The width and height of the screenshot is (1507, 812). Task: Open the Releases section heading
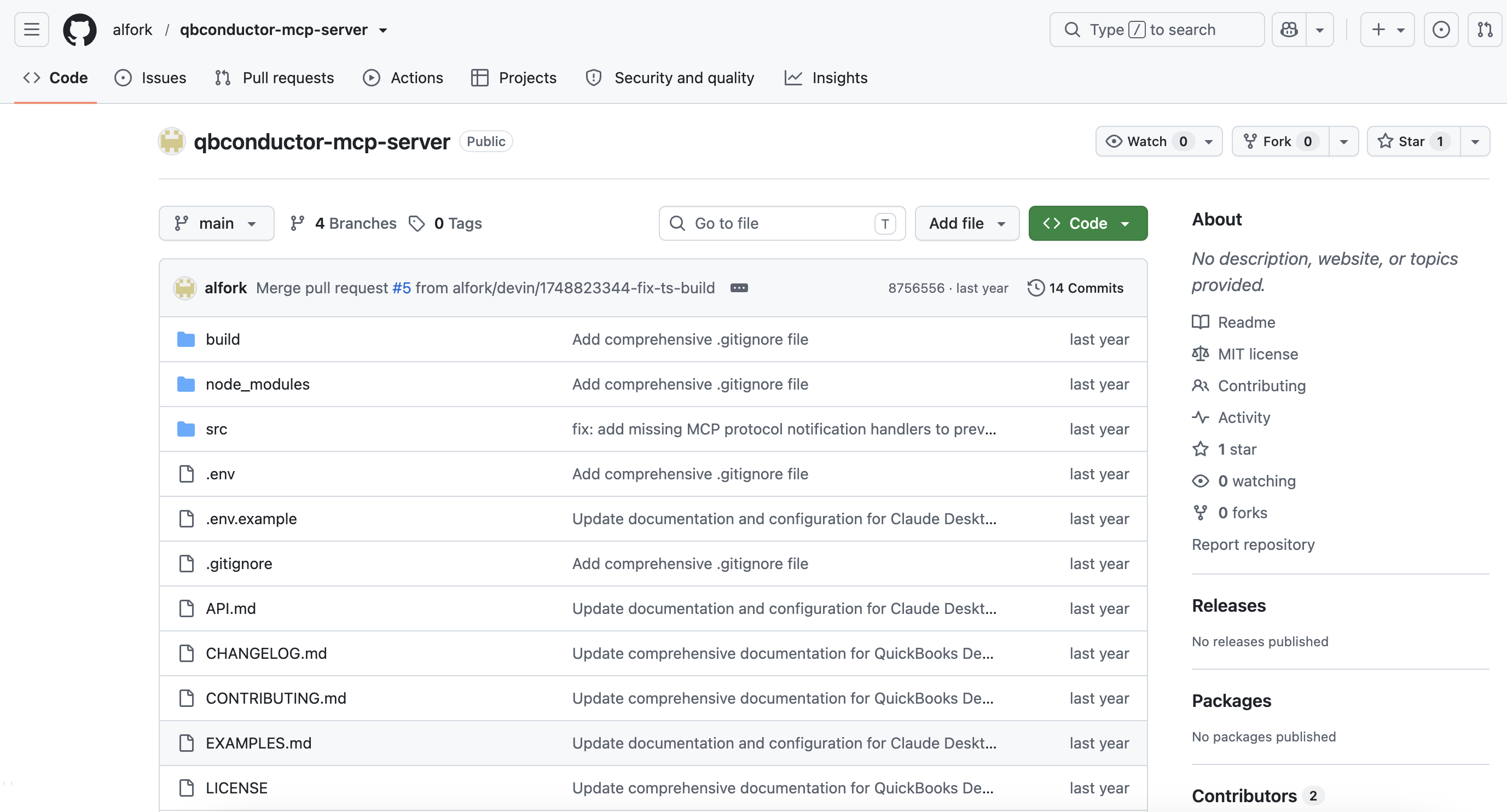click(1228, 606)
